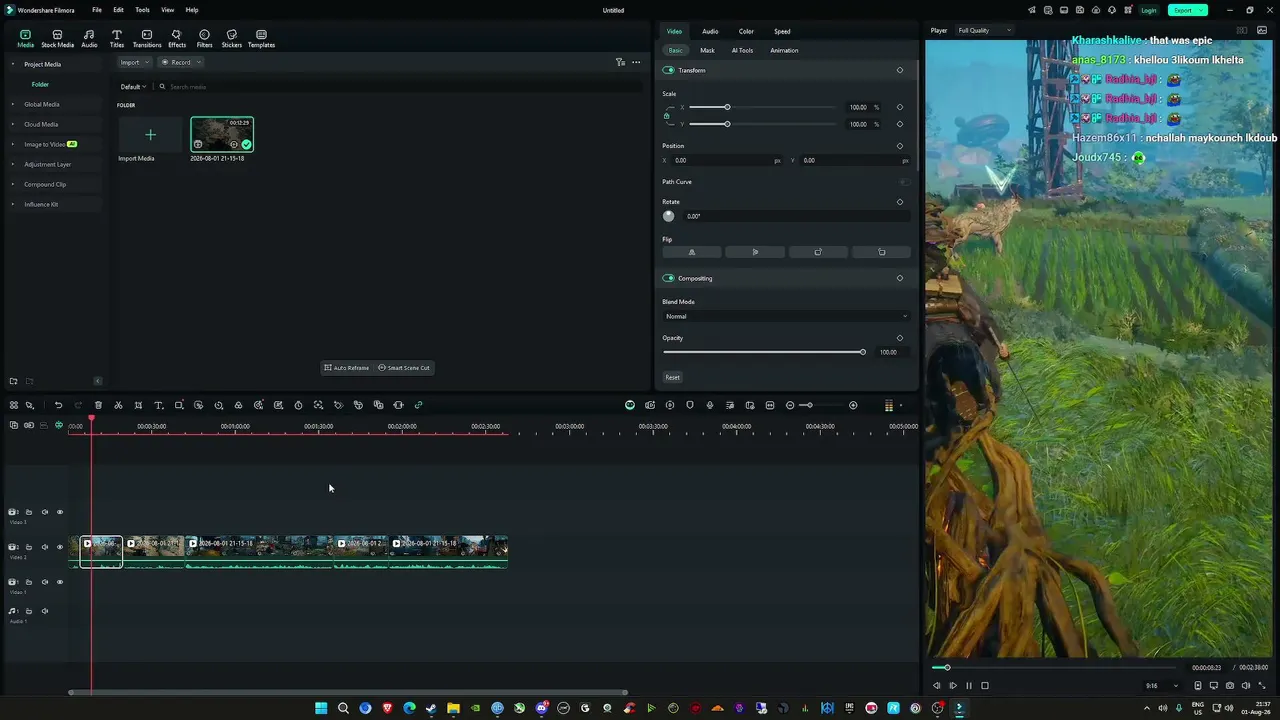Open the Effects library

coord(177,38)
